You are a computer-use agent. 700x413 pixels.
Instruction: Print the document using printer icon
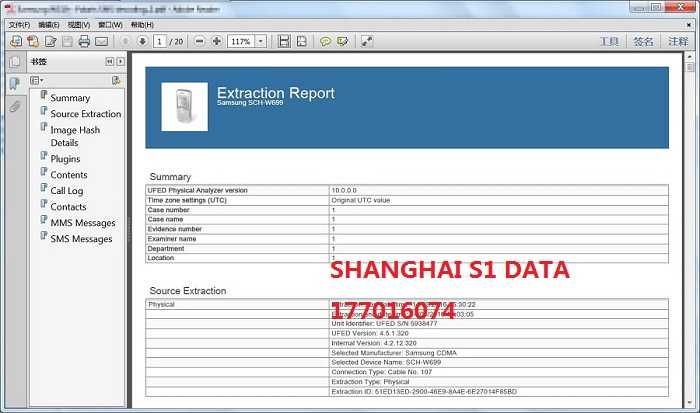tap(84, 42)
